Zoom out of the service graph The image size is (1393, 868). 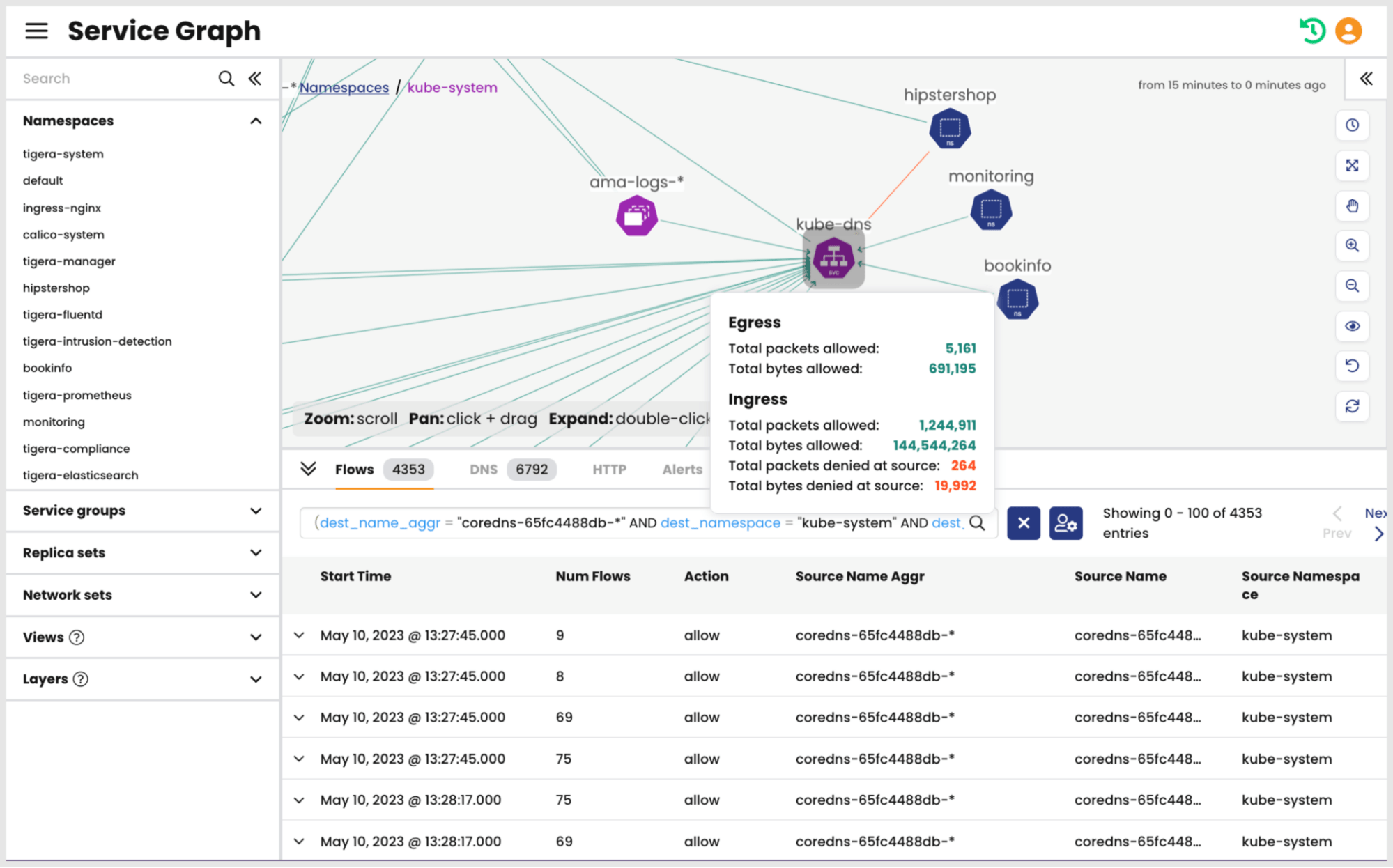(1352, 286)
